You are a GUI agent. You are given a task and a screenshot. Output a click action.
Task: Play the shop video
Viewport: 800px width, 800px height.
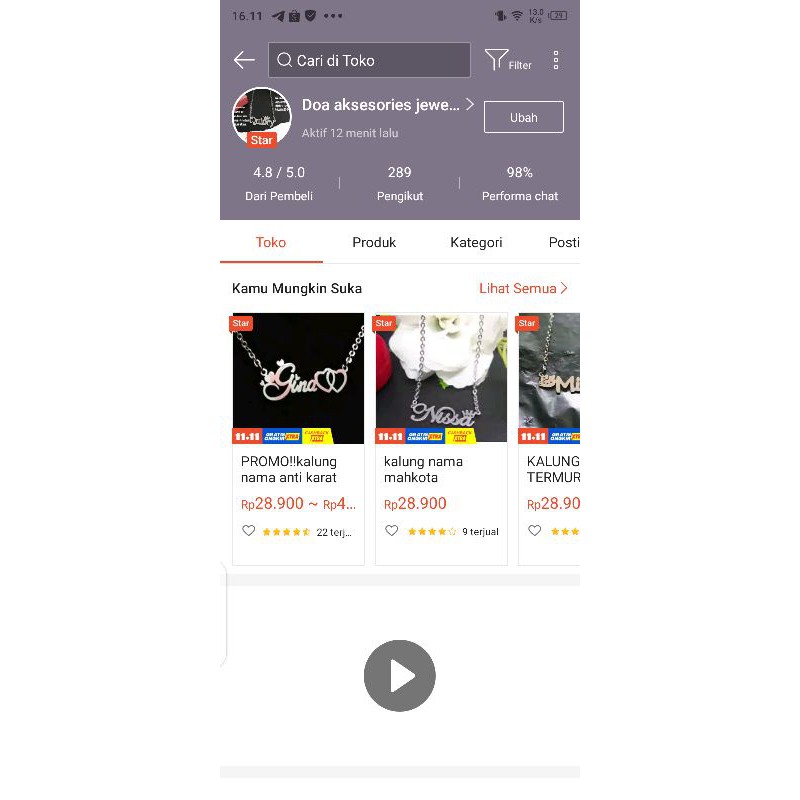click(x=399, y=676)
